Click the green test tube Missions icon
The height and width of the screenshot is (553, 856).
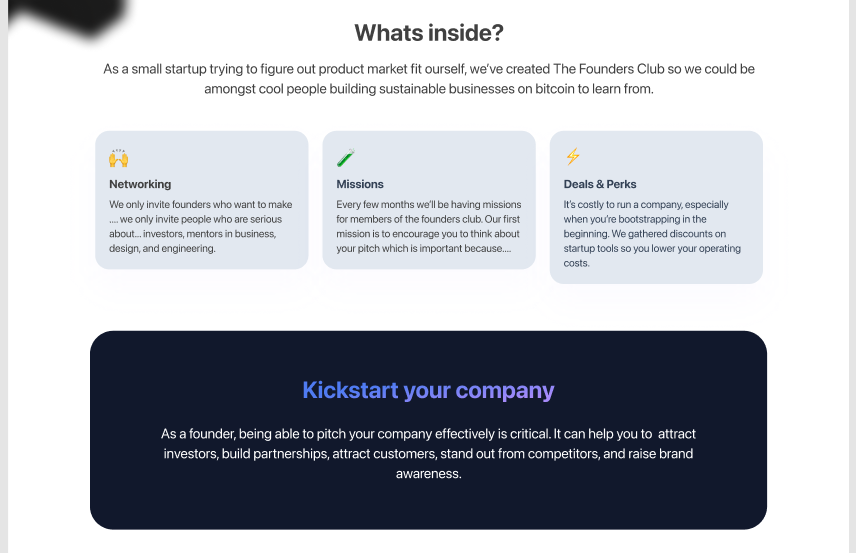[x=346, y=158]
